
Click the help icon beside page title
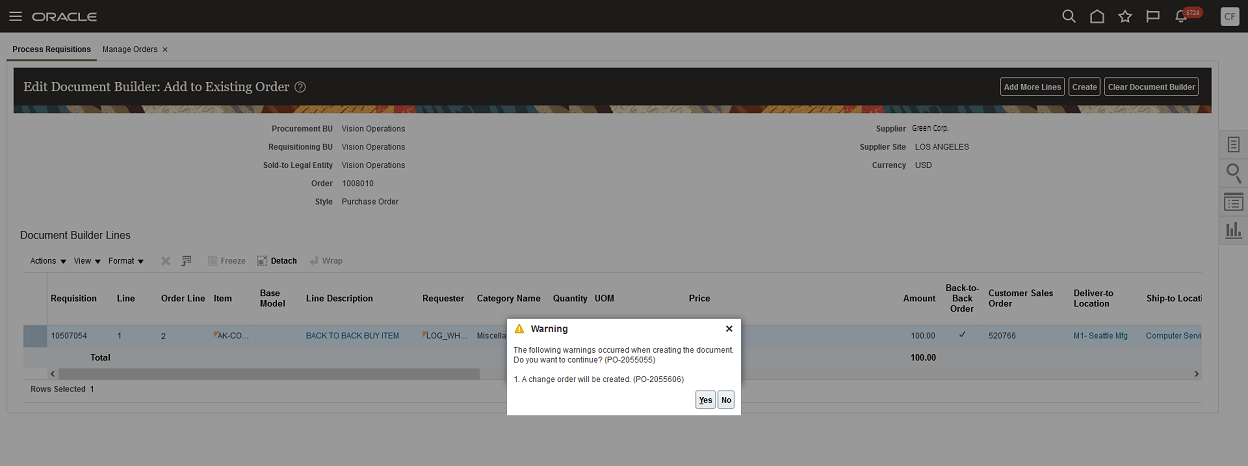pos(300,87)
